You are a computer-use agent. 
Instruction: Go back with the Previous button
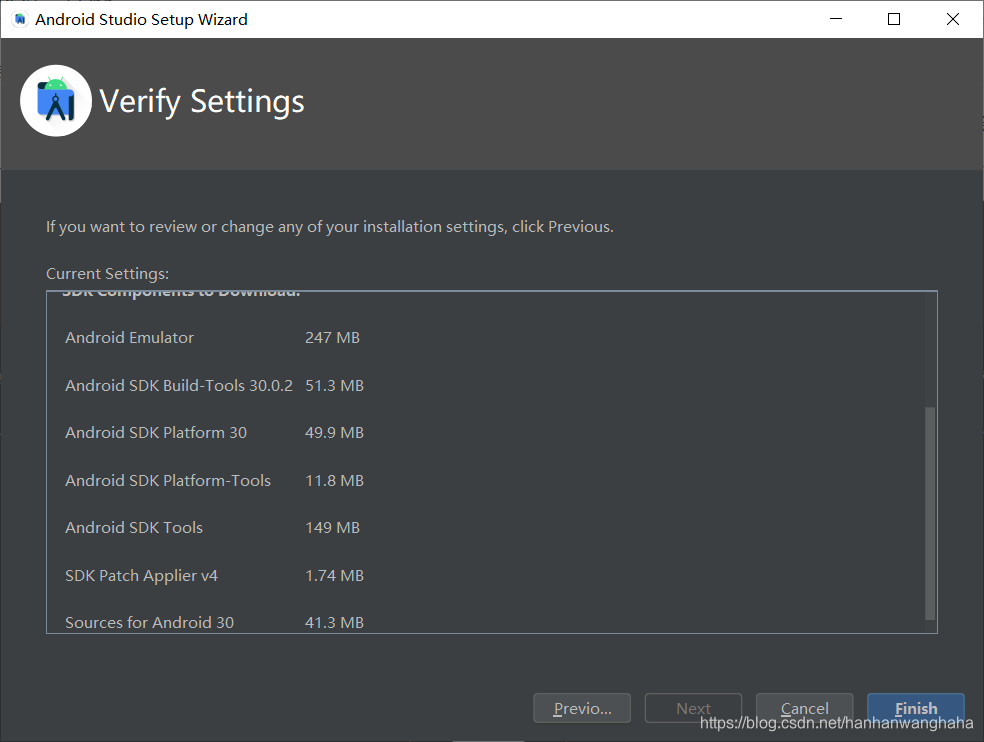tap(582, 707)
